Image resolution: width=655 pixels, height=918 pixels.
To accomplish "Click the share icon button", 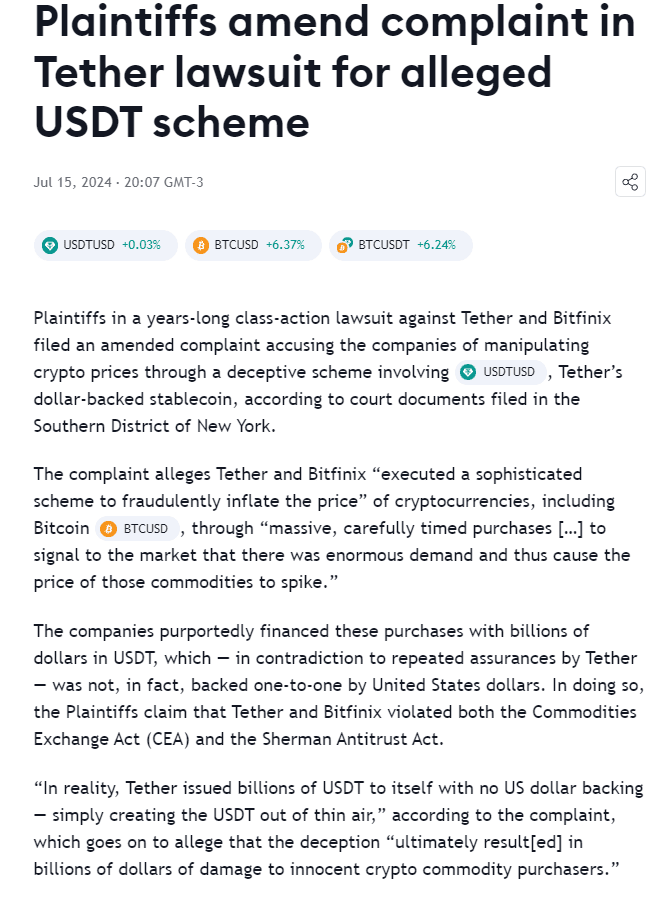I will [x=630, y=182].
